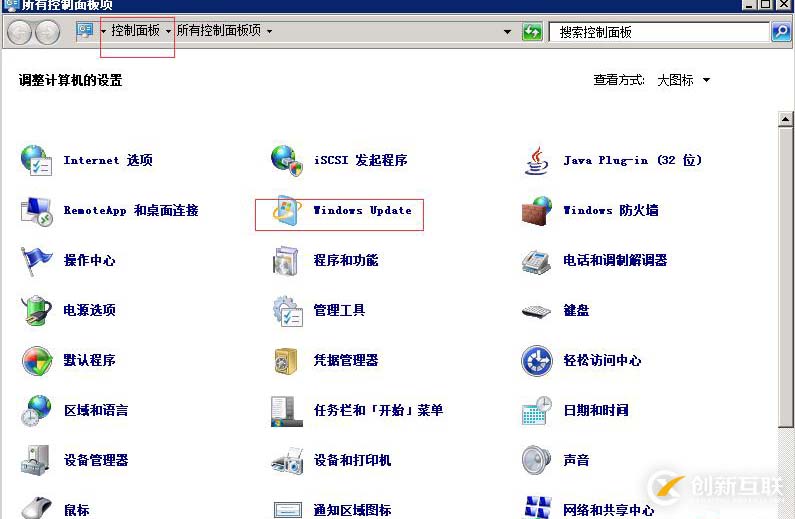The width and height of the screenshot is (795, 519).
Task: Click the 凭据管理器 link text
Action: click(x=346, y=360)
